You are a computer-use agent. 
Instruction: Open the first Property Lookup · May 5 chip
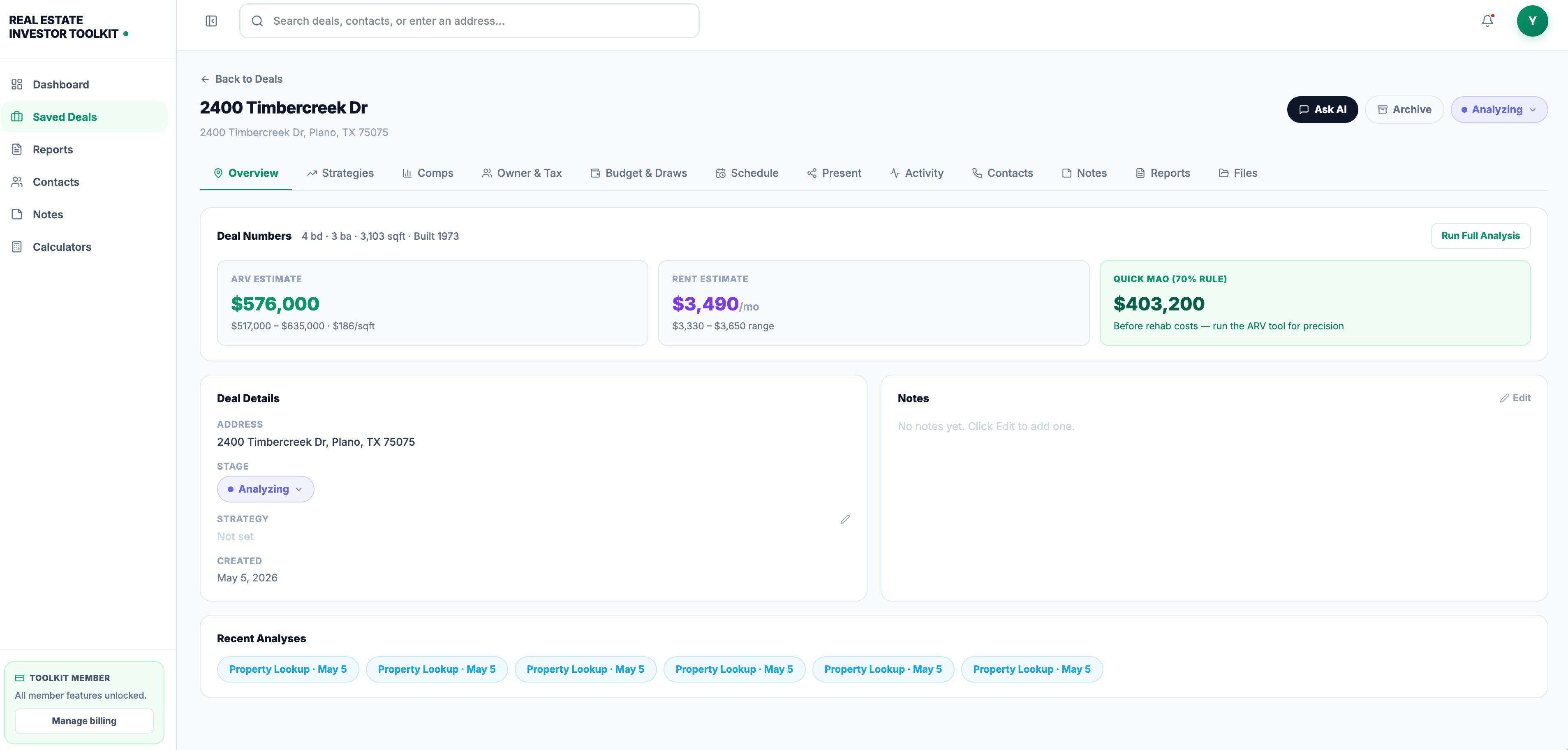pyautogui.click(x=288, y=669)
